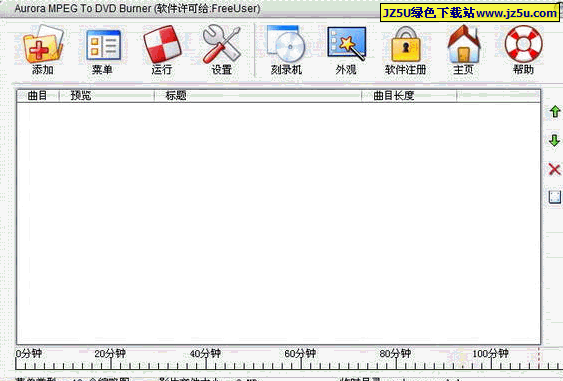
Task: Click the 曲目长度 column header
Action: click(409, 96)
